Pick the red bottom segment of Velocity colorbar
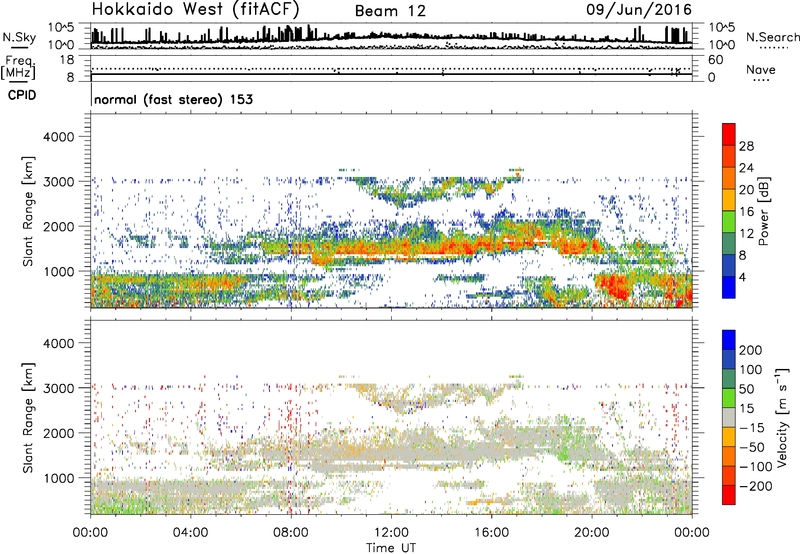Viewport: 800px width, 554px height. click(x=729, y=495)
